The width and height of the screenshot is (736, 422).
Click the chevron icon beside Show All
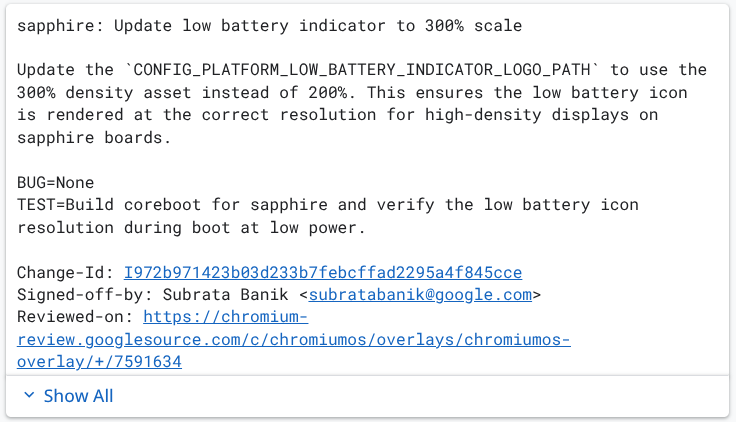[x=28, y=396]
